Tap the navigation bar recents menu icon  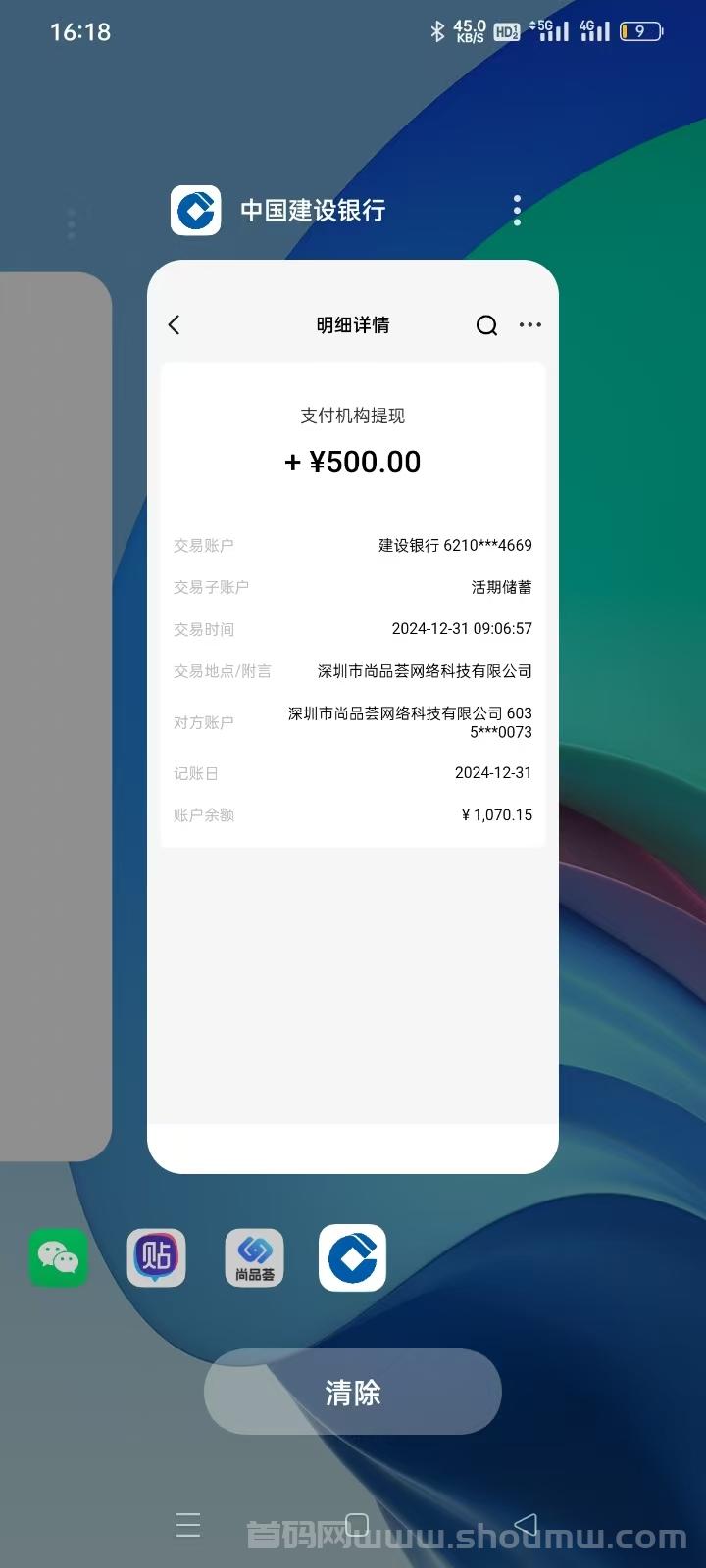click(188, 1525)
